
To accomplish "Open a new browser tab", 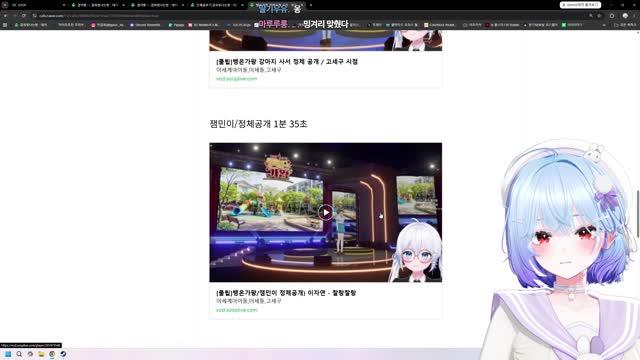I will tap(311, 5).
